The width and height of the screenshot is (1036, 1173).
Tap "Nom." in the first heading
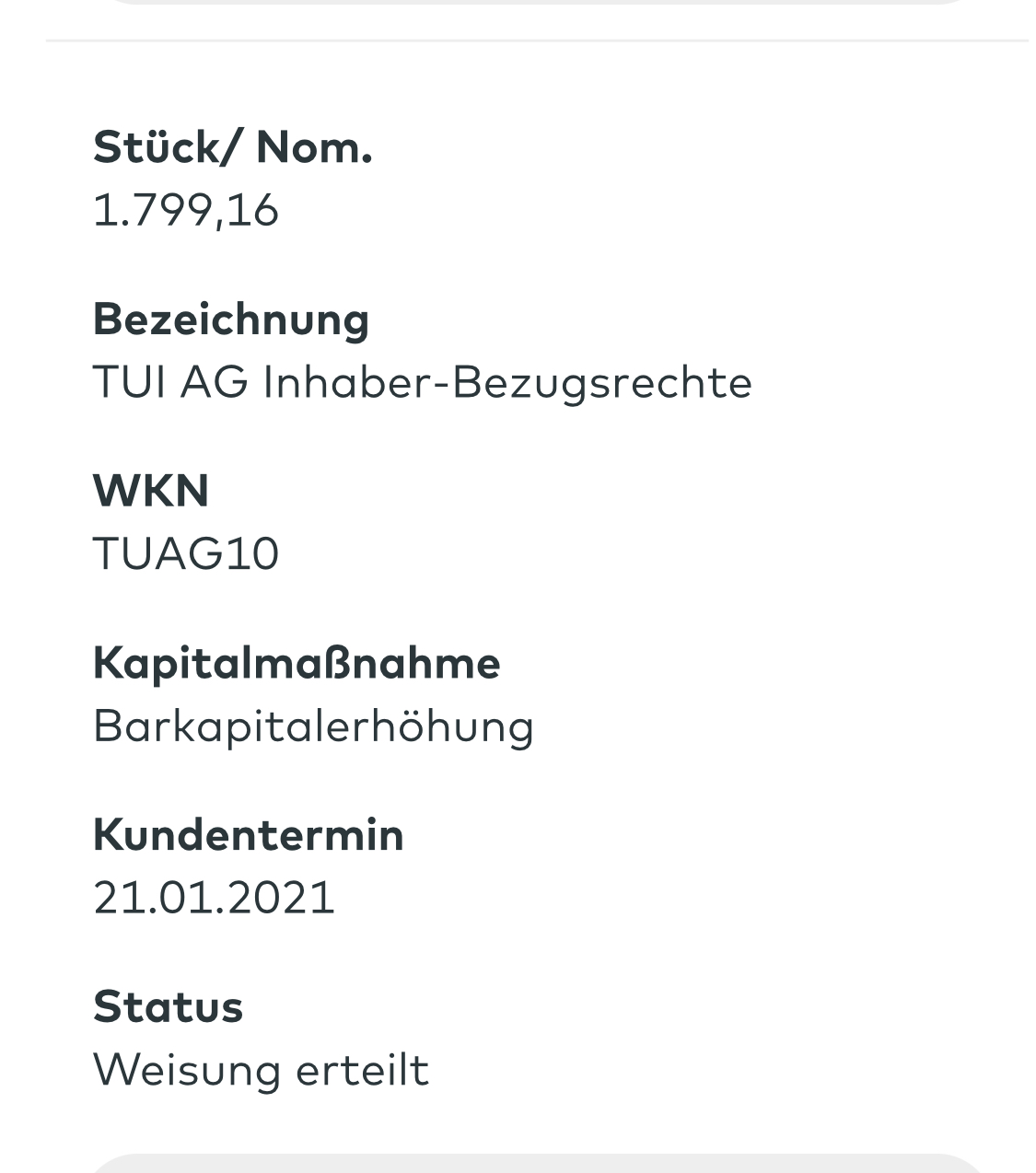point(314,147)
